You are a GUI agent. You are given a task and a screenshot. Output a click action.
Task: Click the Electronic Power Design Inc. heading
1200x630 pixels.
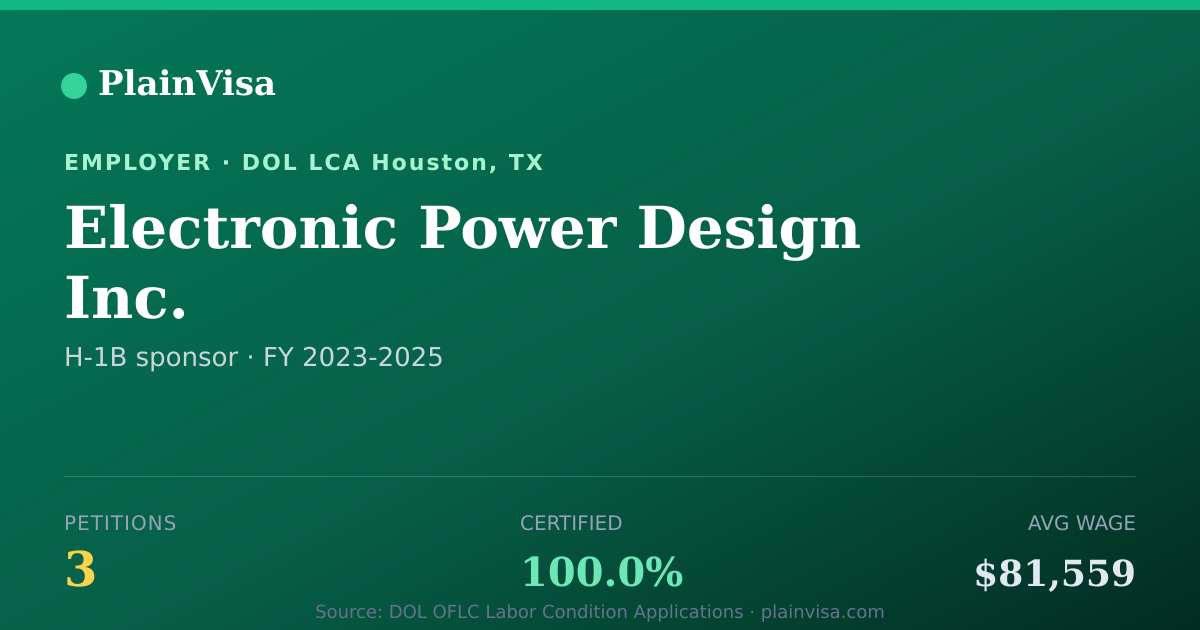point(462,263)
